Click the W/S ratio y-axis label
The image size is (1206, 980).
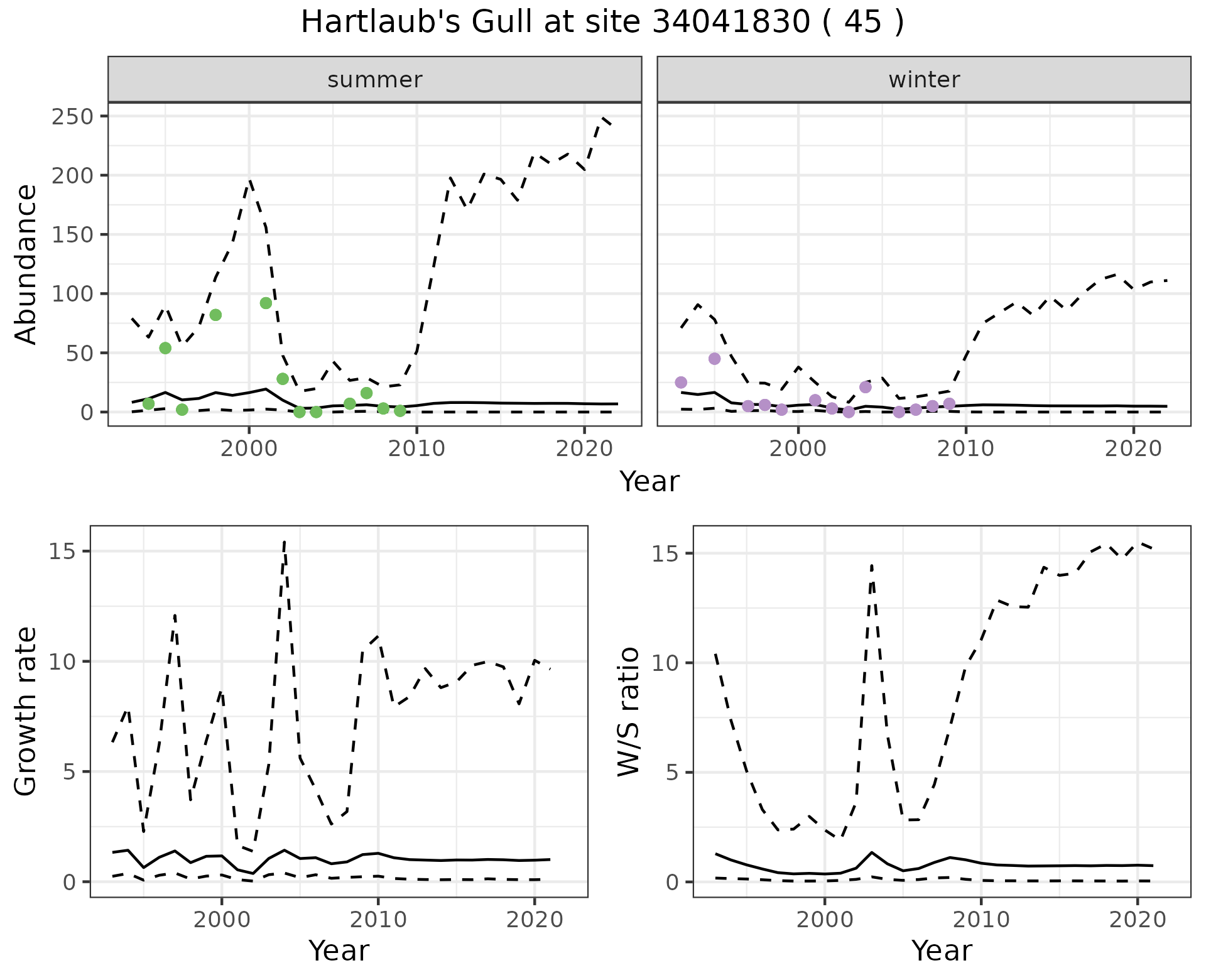629,711
